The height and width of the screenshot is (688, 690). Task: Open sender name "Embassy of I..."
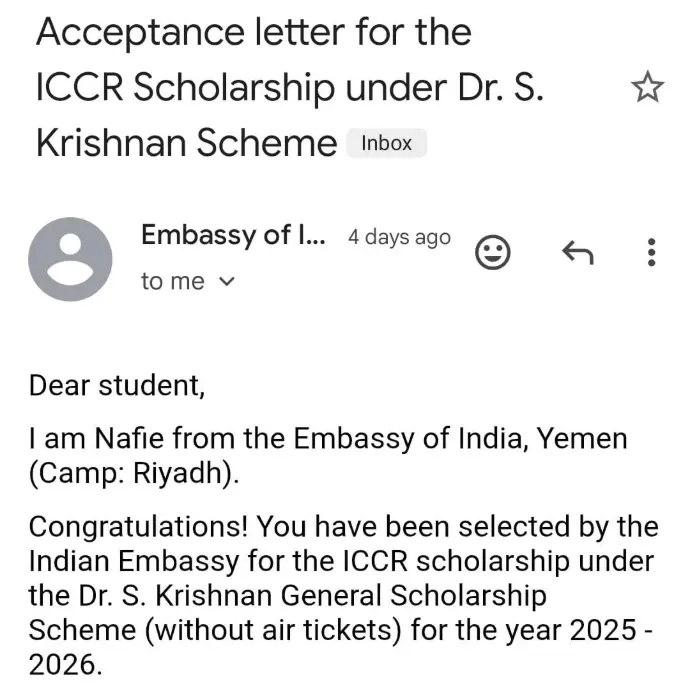(x=233, y=236)
